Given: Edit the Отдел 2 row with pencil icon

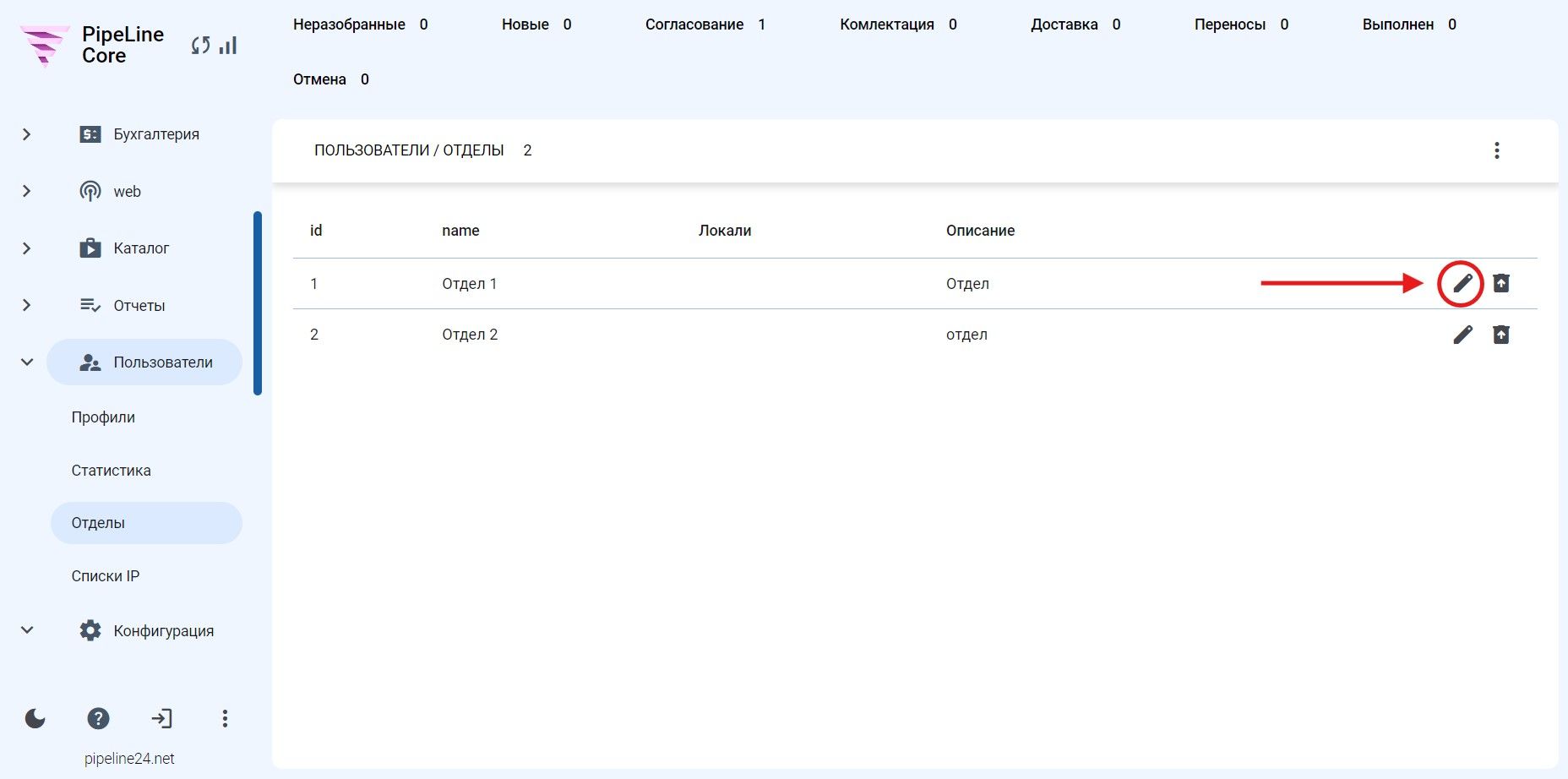Looking at the screenshot, I should click(1462, 335).
